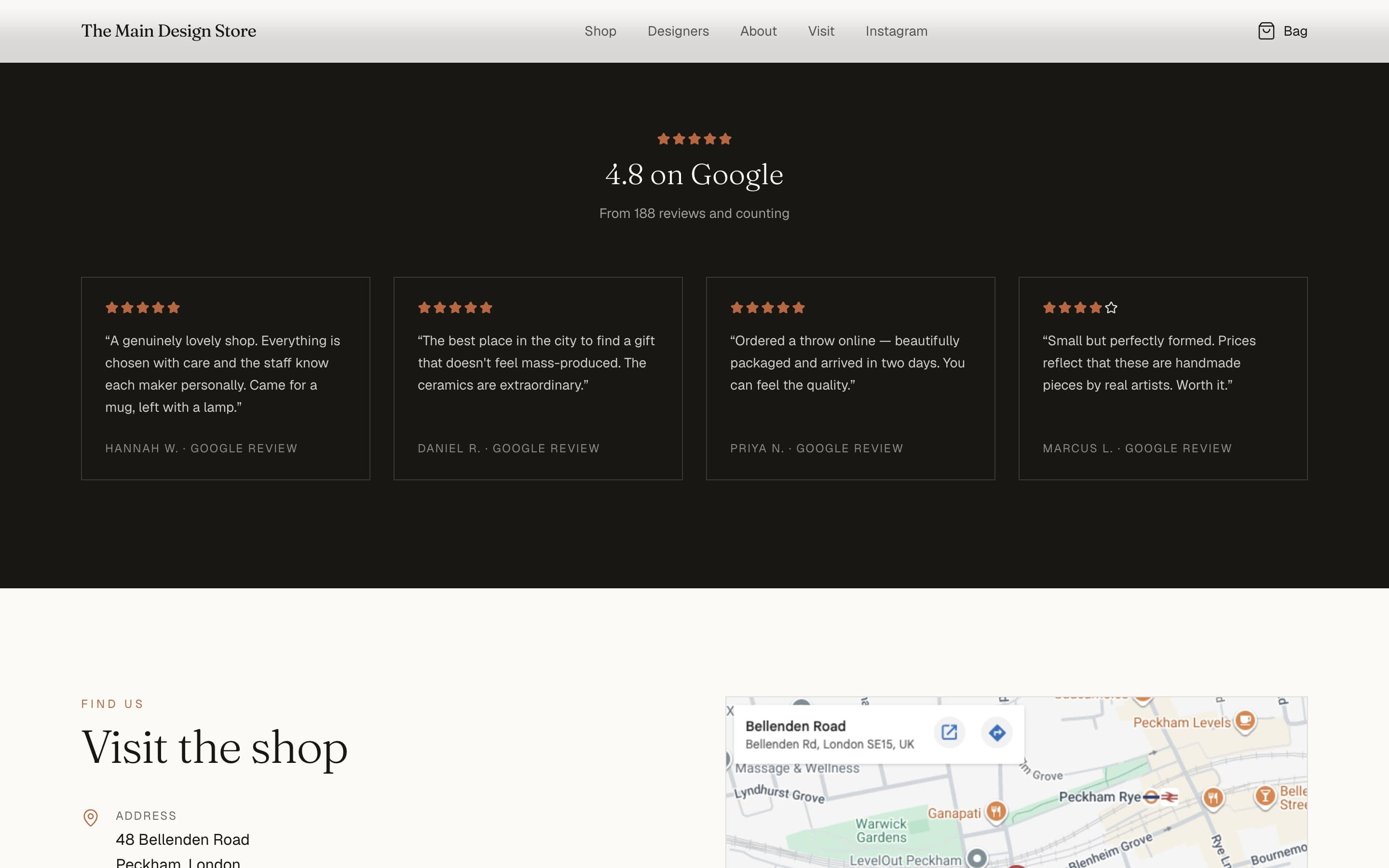Click the Belle Street bar map pin
This screenshot has height=868, width=1389.
(1265, 797)
